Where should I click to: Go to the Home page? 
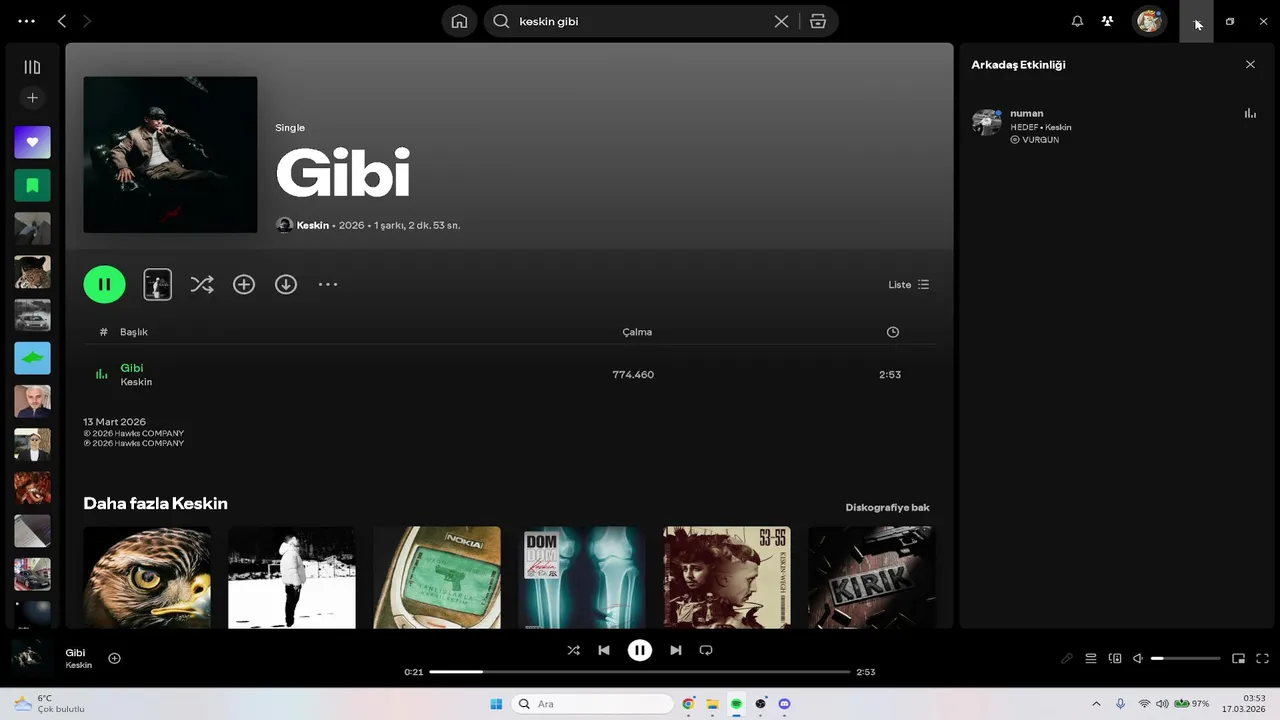coord(459,21)
